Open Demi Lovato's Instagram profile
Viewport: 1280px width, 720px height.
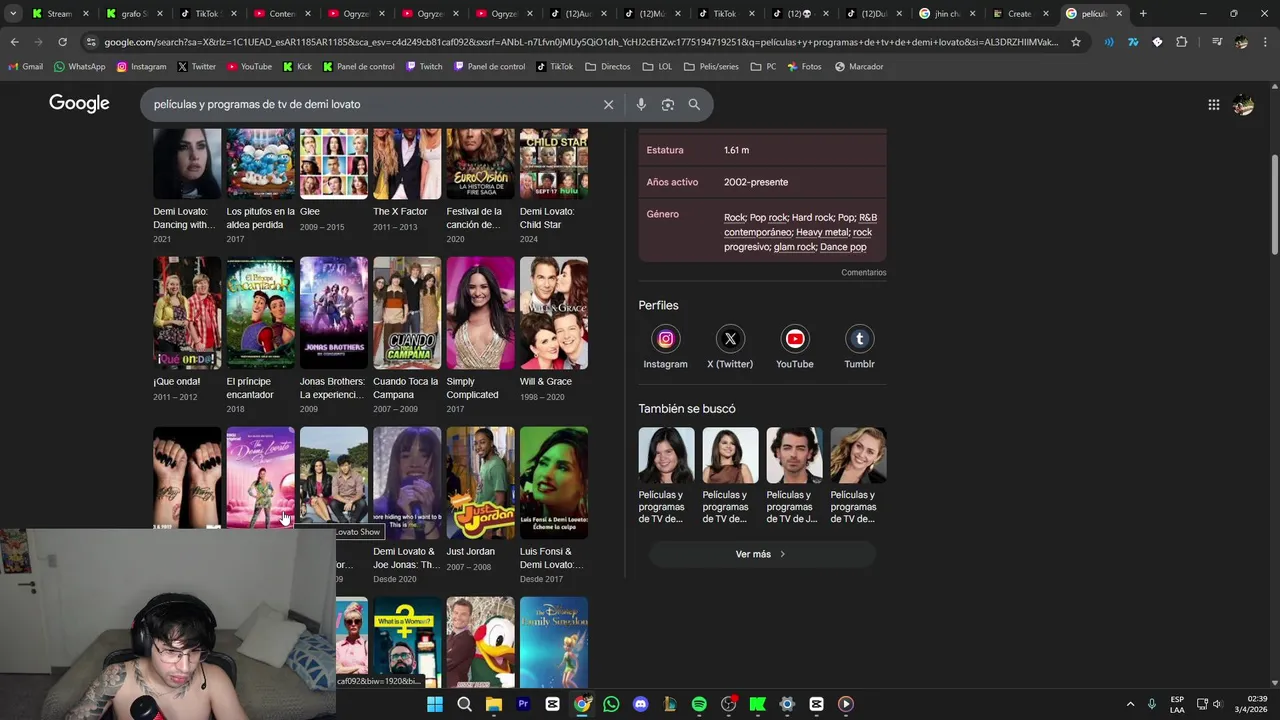(x=665, y=347)
